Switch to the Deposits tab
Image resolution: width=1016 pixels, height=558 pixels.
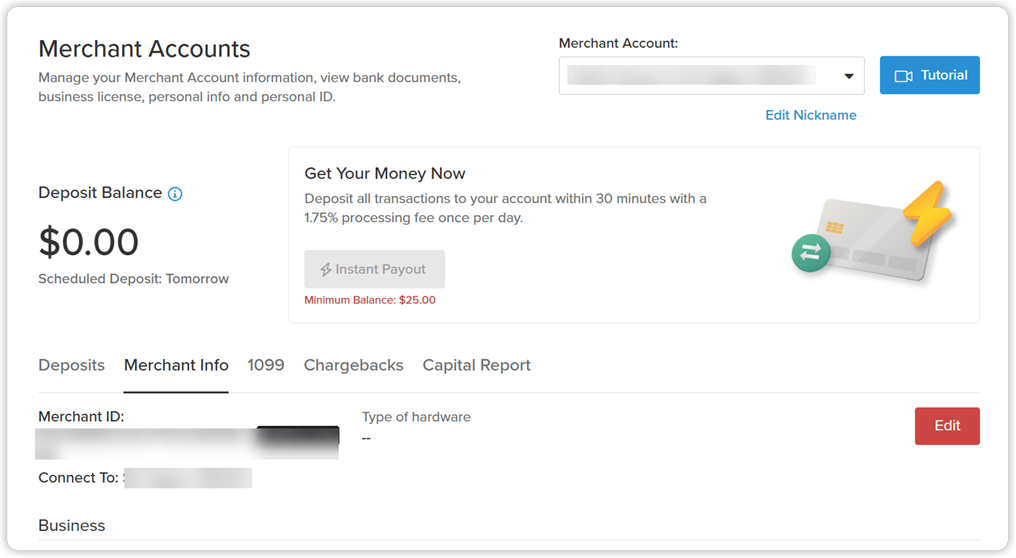[x=71, y=366]
